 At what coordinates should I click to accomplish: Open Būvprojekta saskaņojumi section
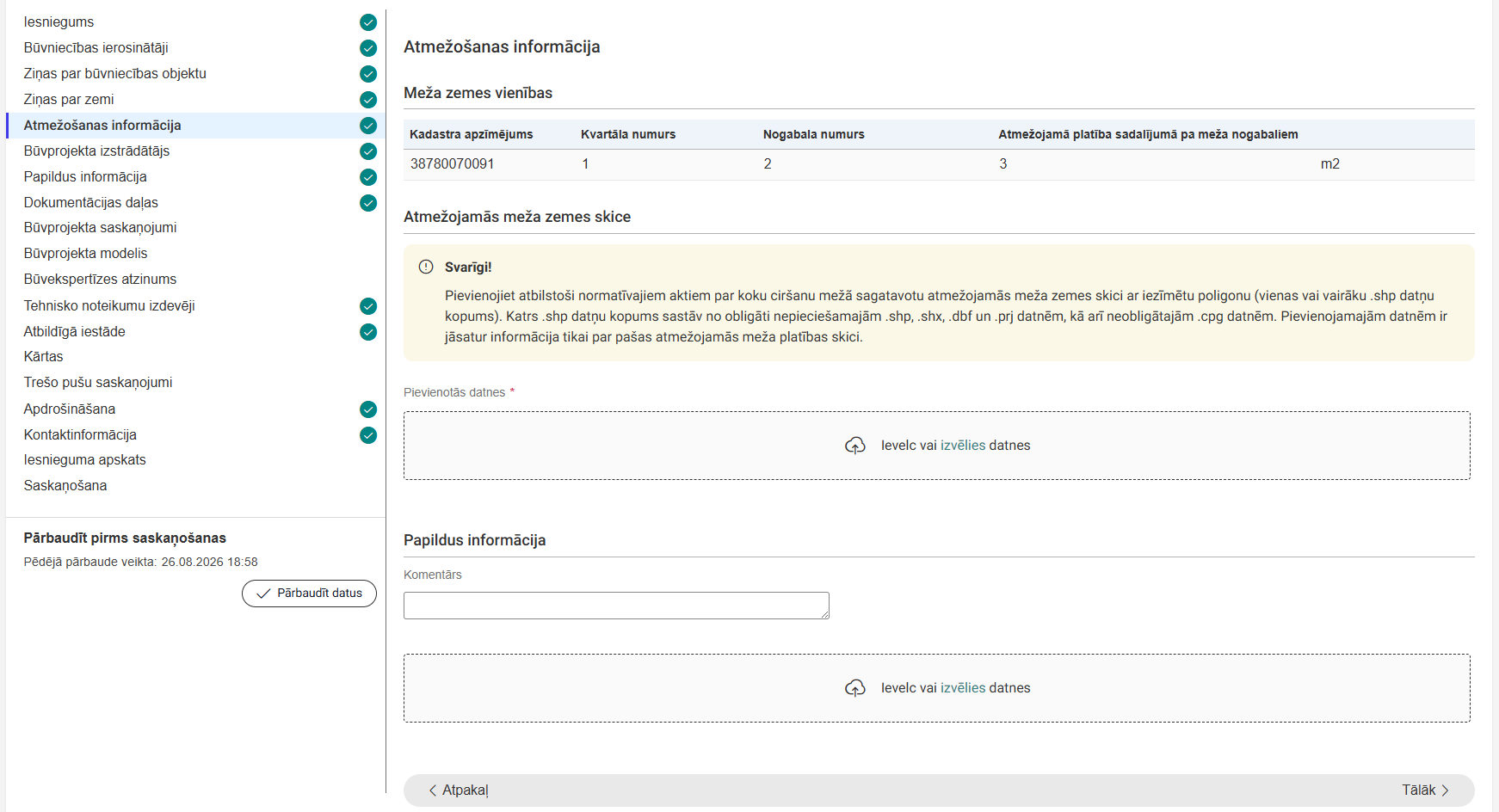(x=101, y=228)
